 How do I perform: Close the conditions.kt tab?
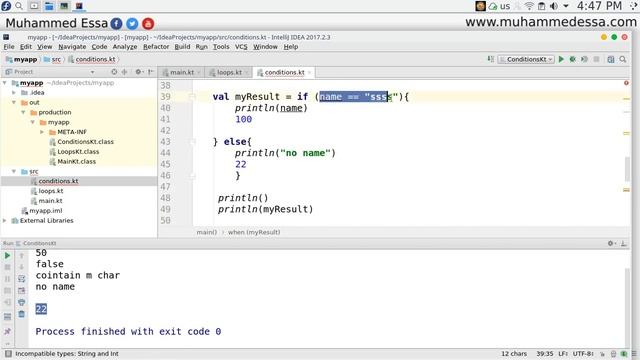click(x=309, y=73)
